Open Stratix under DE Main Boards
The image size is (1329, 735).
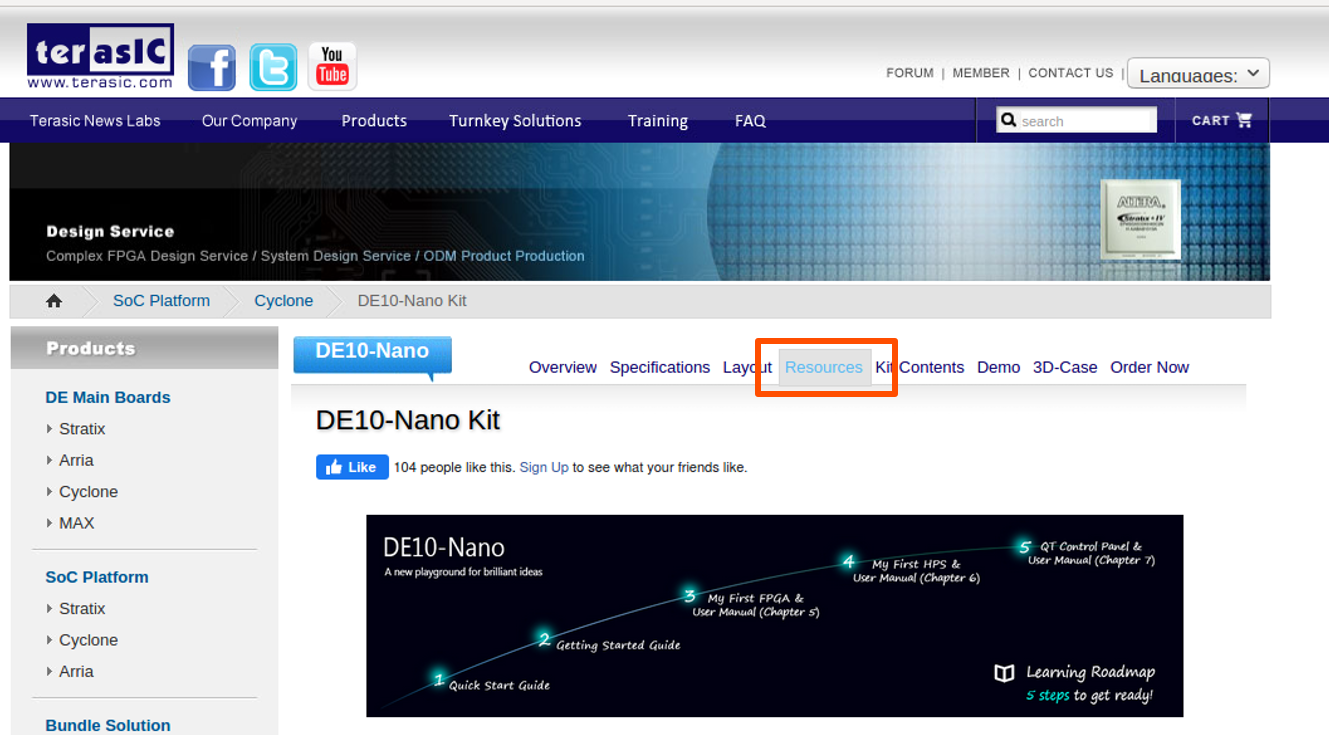82,429
